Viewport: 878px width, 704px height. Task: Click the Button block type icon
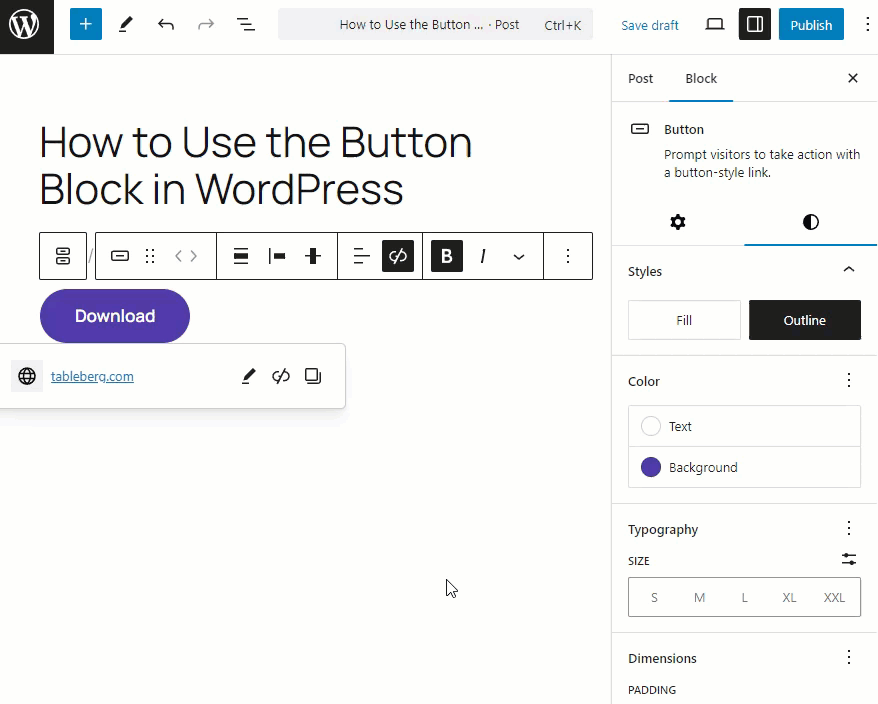[x=120, y=256]
